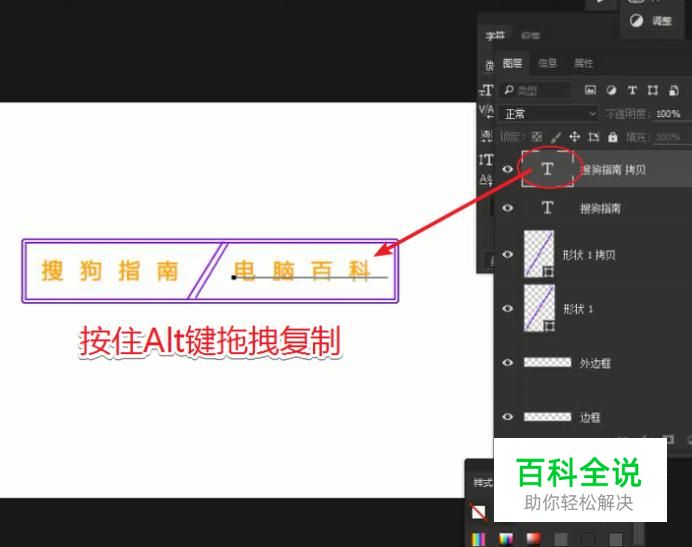Select the no-style swatch in Styles panel
The image size is (692, 547).
pyautogui.click(x=478, y=512)
